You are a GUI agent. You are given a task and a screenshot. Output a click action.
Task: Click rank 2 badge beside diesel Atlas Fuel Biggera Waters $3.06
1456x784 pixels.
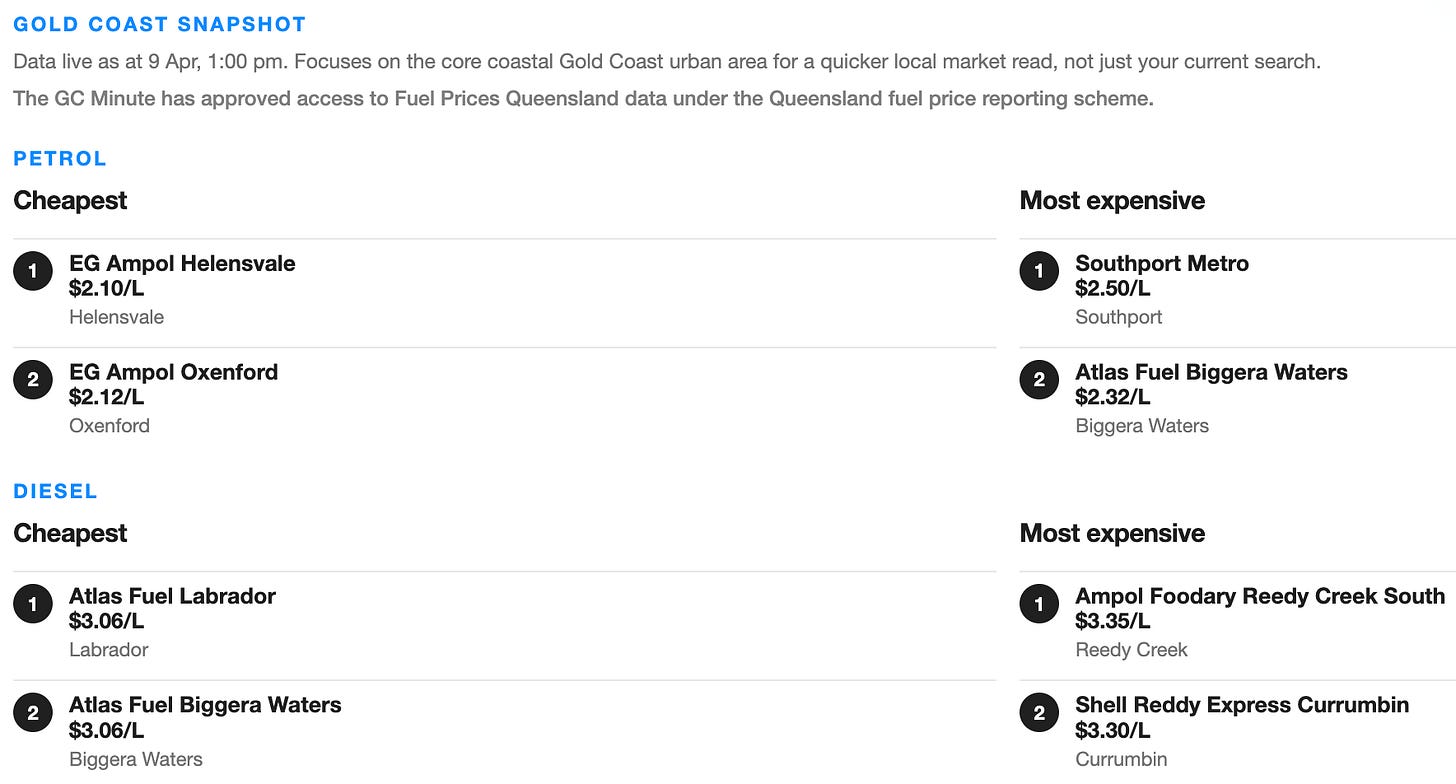pyautogui.click(x=33, y=712)
